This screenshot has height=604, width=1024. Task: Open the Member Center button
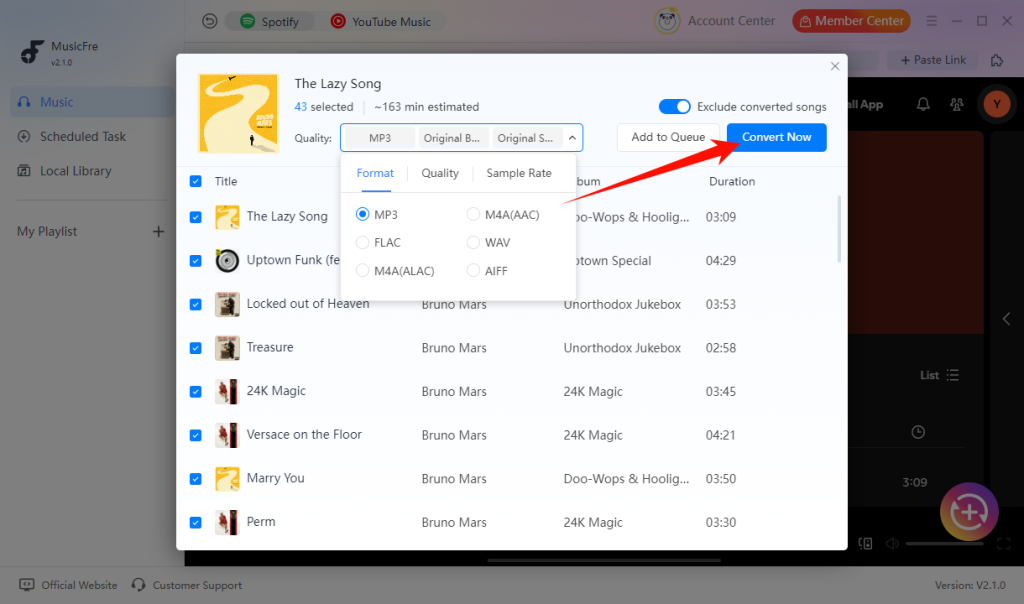tap(851, 21)
